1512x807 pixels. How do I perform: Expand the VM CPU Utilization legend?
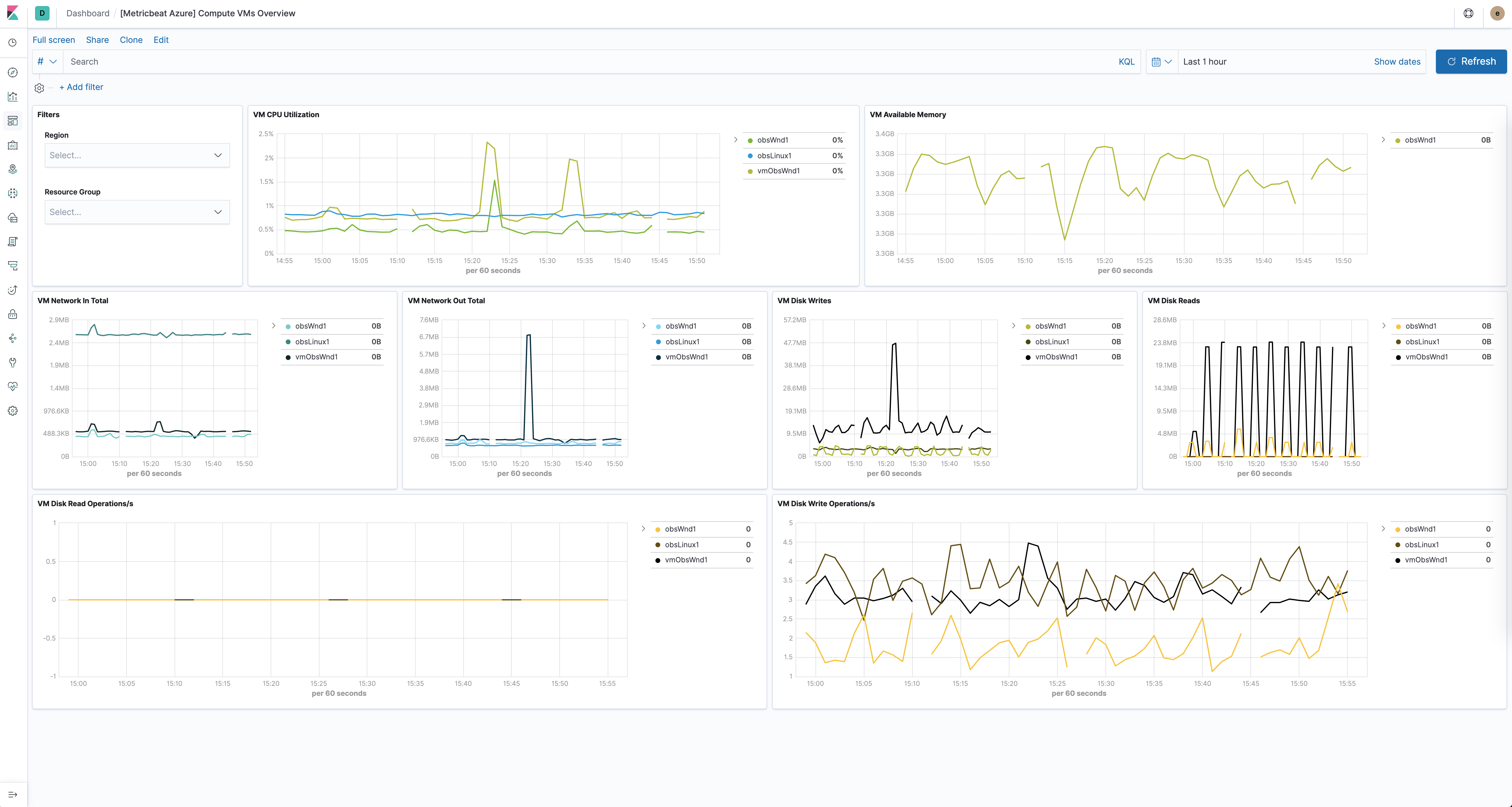pyautogui.click(x=735, y=140)
